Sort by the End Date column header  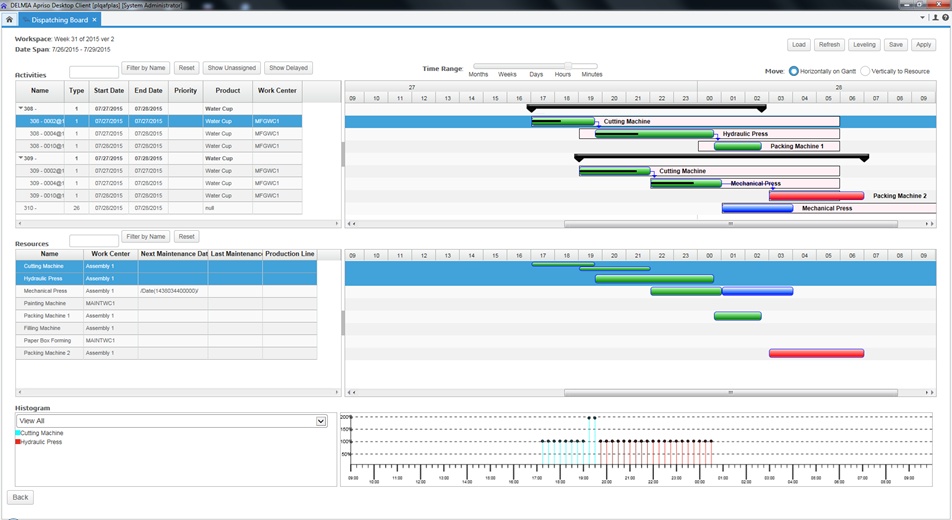point(148,91)
